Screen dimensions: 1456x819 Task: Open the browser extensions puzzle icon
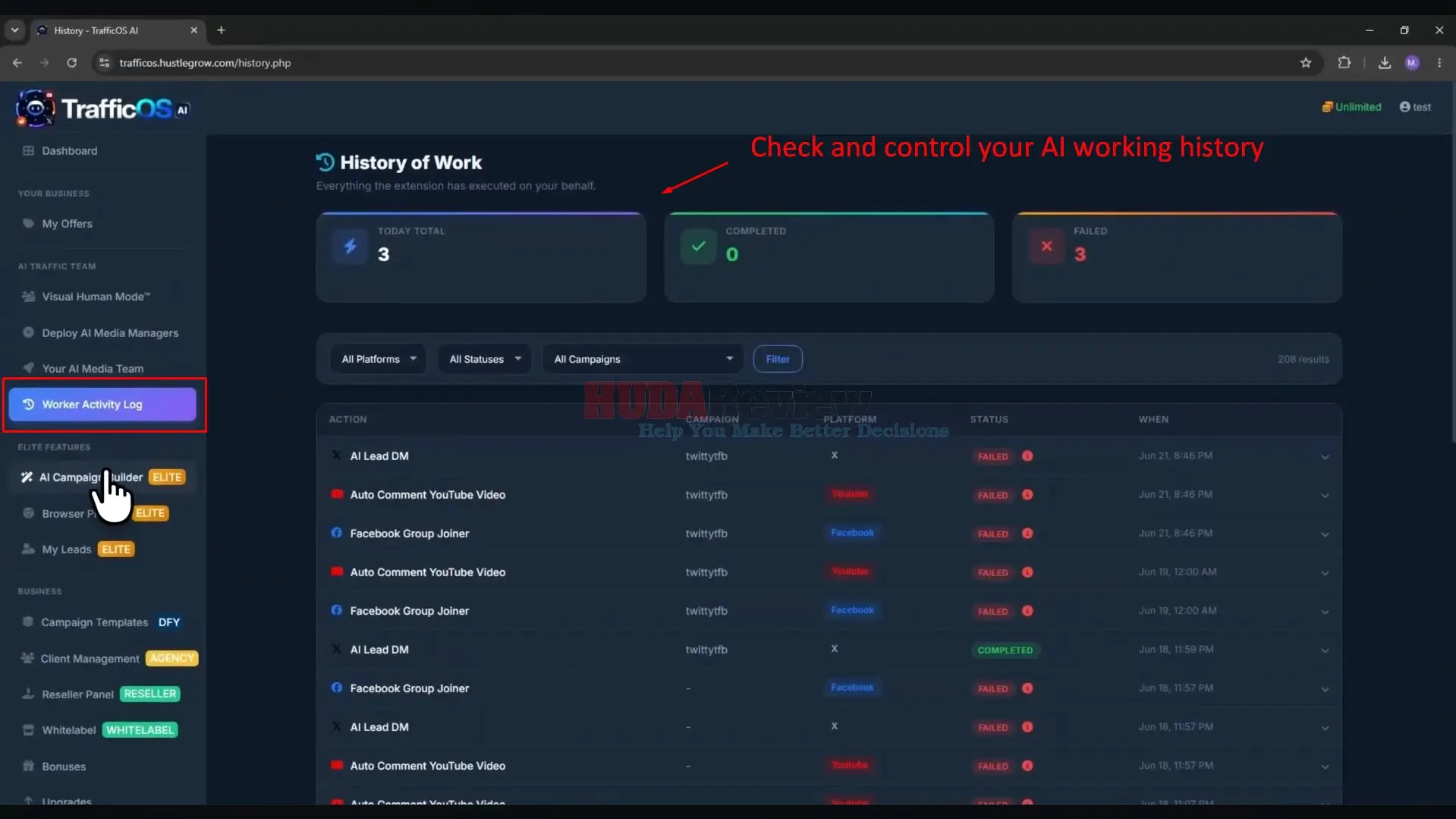tap(1344, 62)
